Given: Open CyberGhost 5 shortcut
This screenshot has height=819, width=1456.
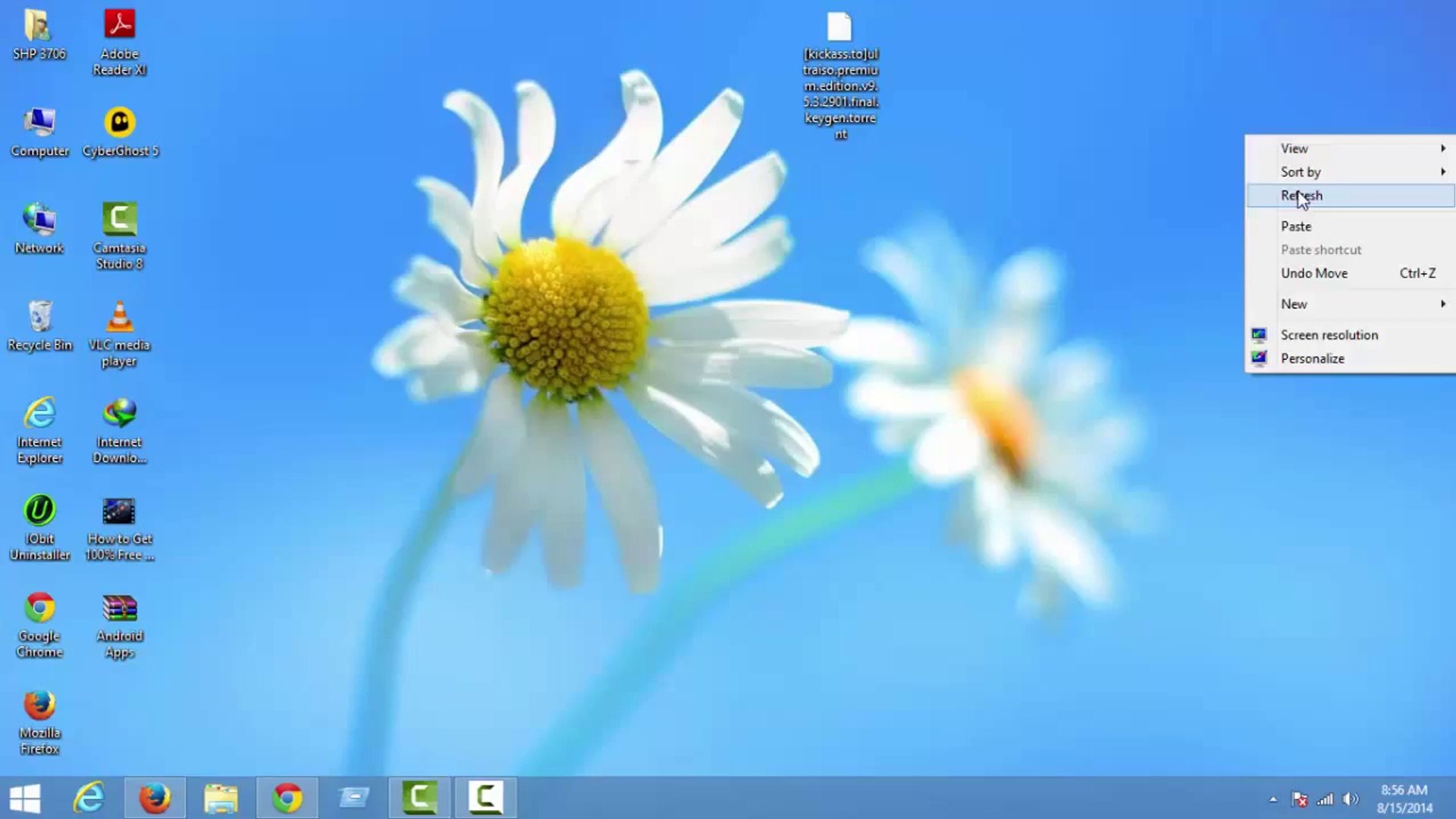Looking at the screenshot, I should tap(120, 131).
